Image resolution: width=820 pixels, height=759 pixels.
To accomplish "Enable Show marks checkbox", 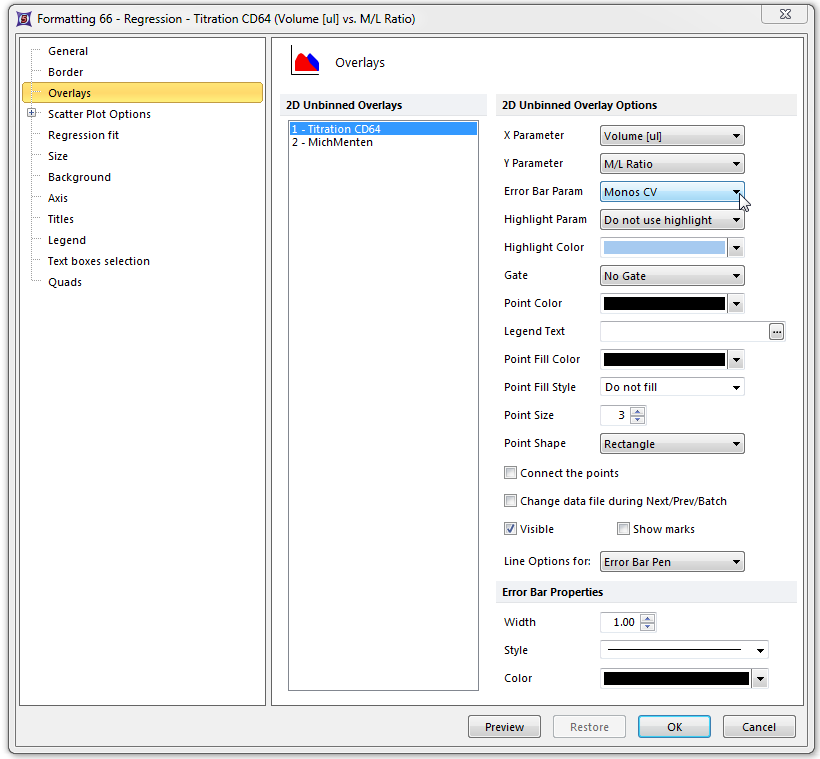I will pyautogui.click(x=623, y=529).
